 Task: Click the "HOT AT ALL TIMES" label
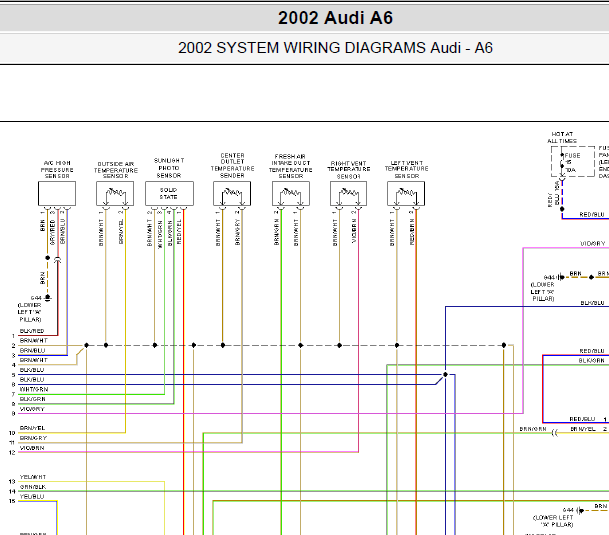coord(562,138)
